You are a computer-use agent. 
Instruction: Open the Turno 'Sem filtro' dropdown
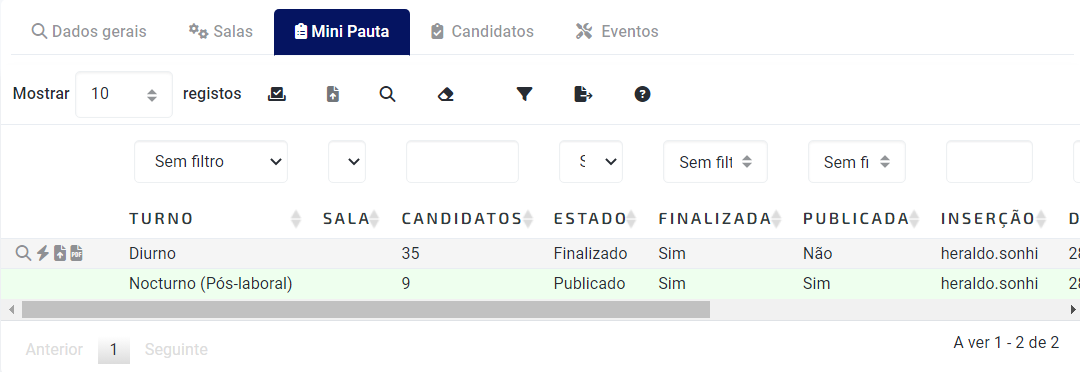pos(211,162)
